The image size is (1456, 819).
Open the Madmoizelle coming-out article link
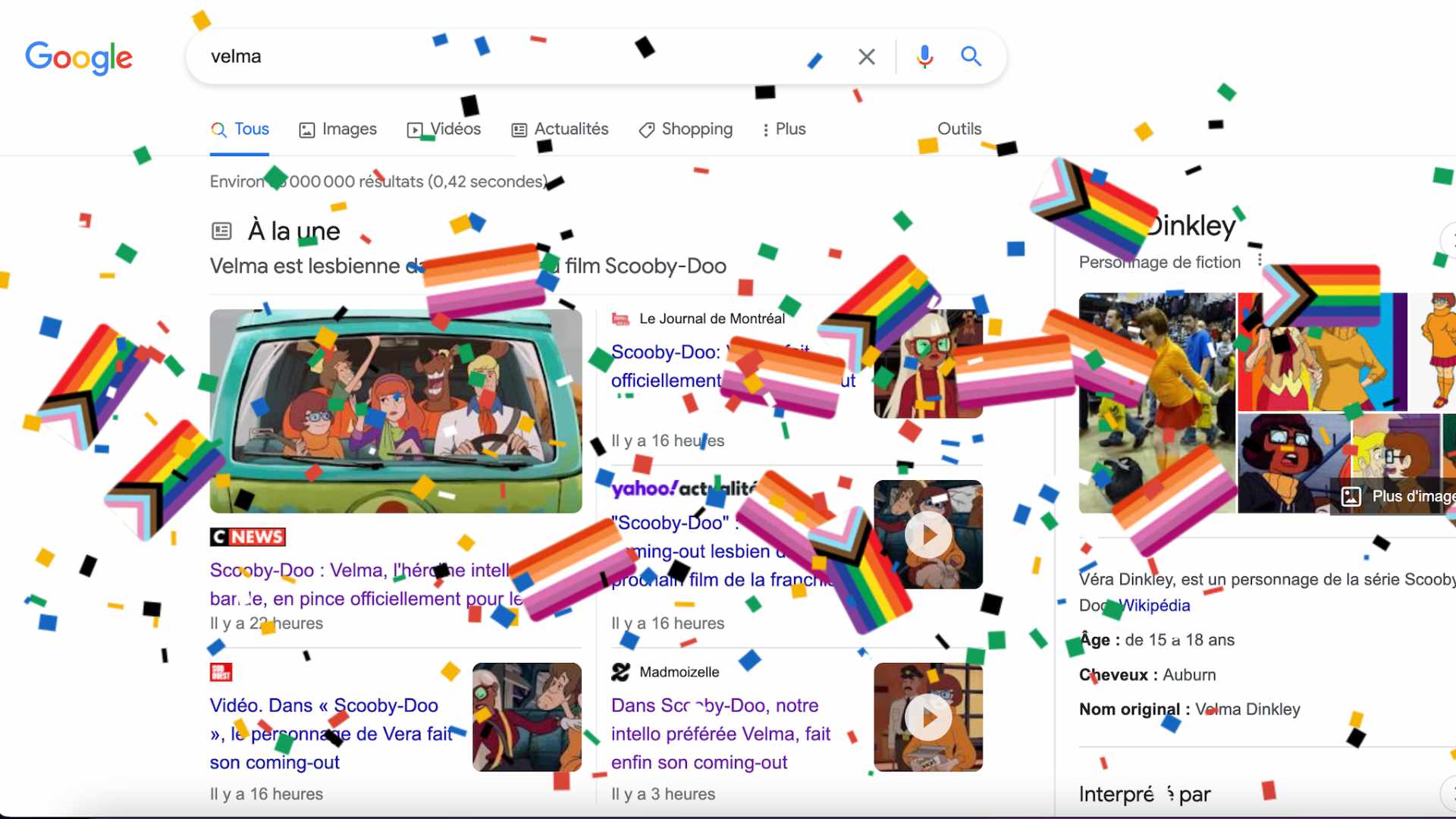coord(721,734)
